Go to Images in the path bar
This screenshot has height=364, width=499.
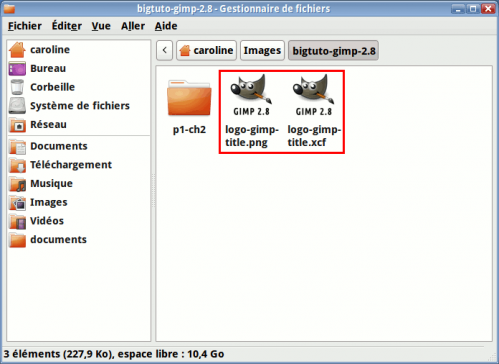coord(262,50)
